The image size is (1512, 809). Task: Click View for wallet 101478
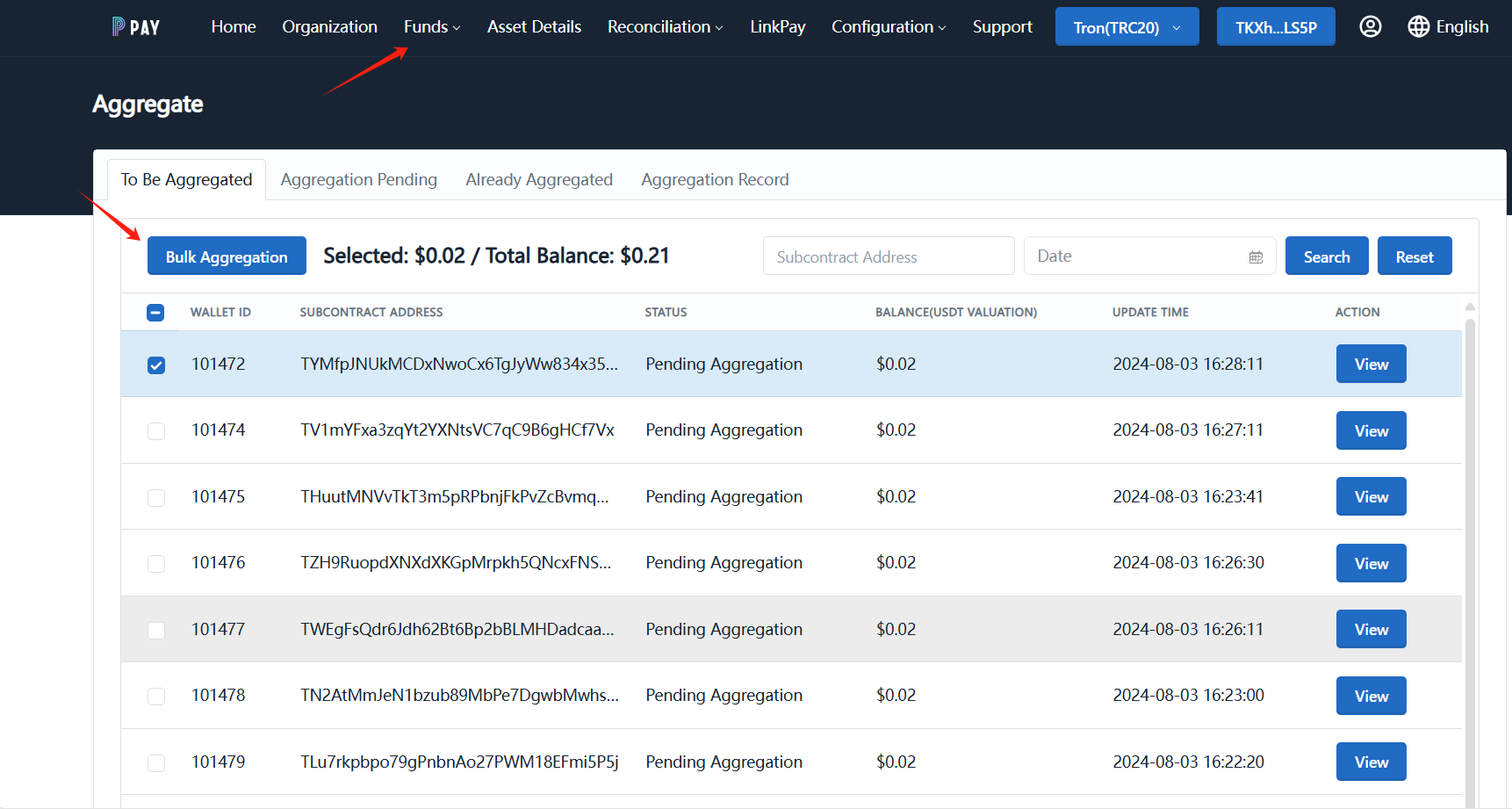pos(1372,696)
